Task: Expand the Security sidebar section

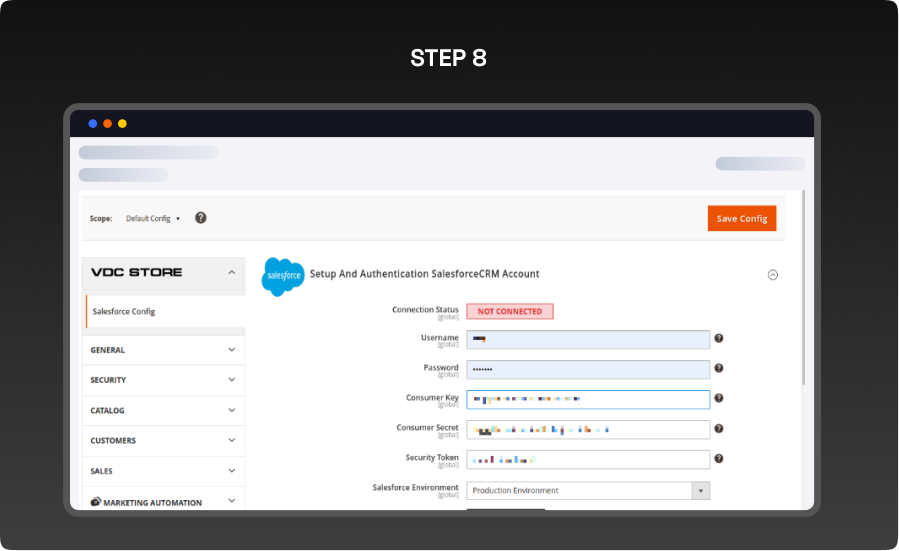Action: click(231, 380)
